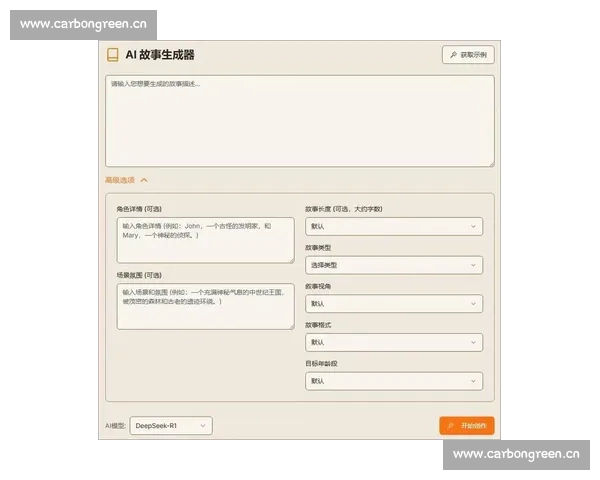The height and width of the screenshot is (480, 600).
Task: Click the AI 故事生成器 title text
Action: pyautogui.click(x=160, y=55)
